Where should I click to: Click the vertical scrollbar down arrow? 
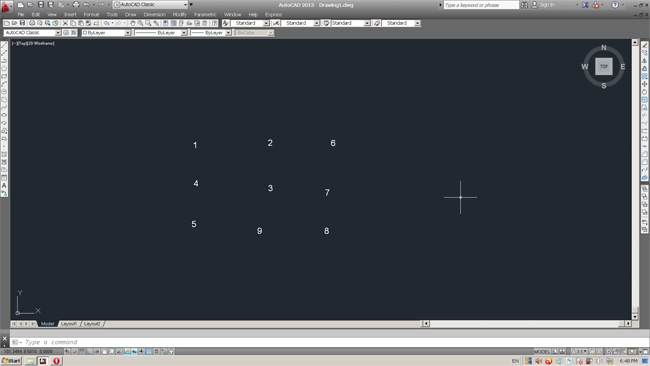635,316
